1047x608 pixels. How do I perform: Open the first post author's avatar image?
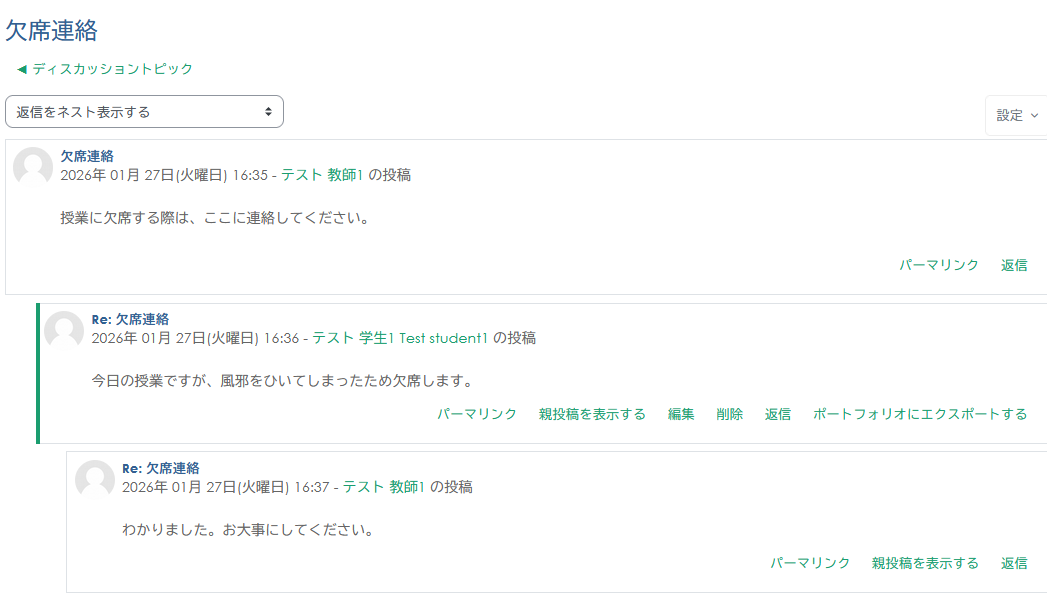click(33, 168)
